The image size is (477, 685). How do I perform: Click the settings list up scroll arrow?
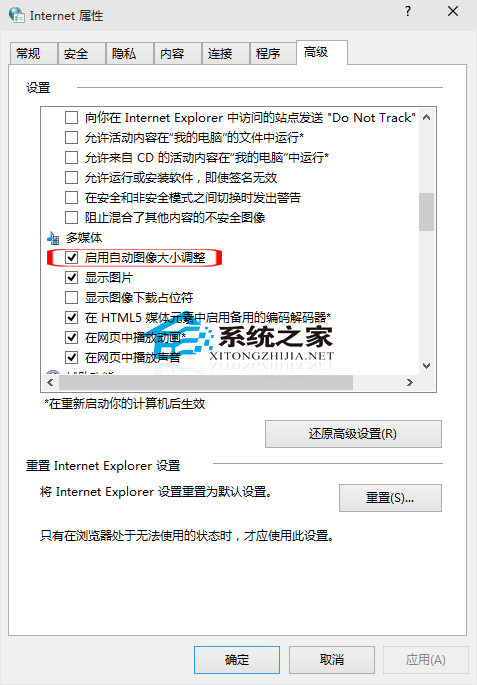pyautogui.click(x=427, y=118)
